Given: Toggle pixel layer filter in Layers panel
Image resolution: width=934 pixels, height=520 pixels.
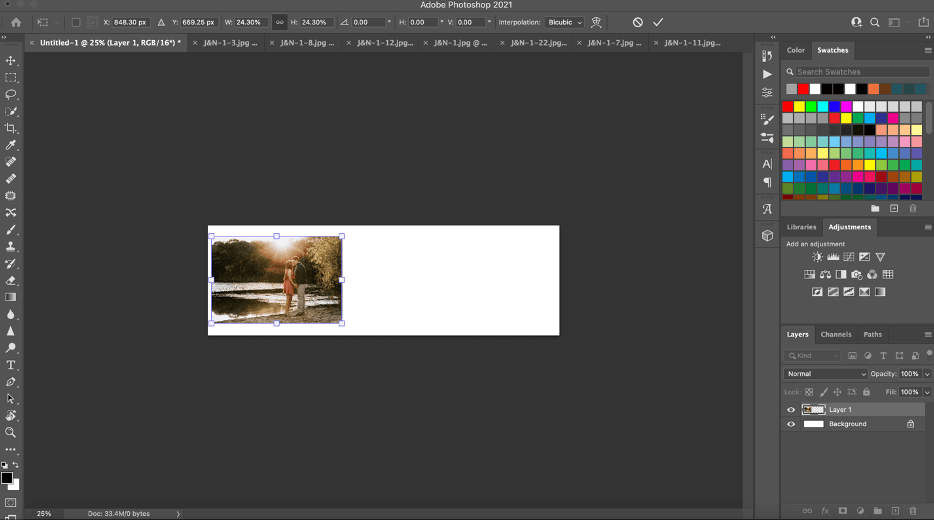Looking at the screenshot, I should [852, 356].
